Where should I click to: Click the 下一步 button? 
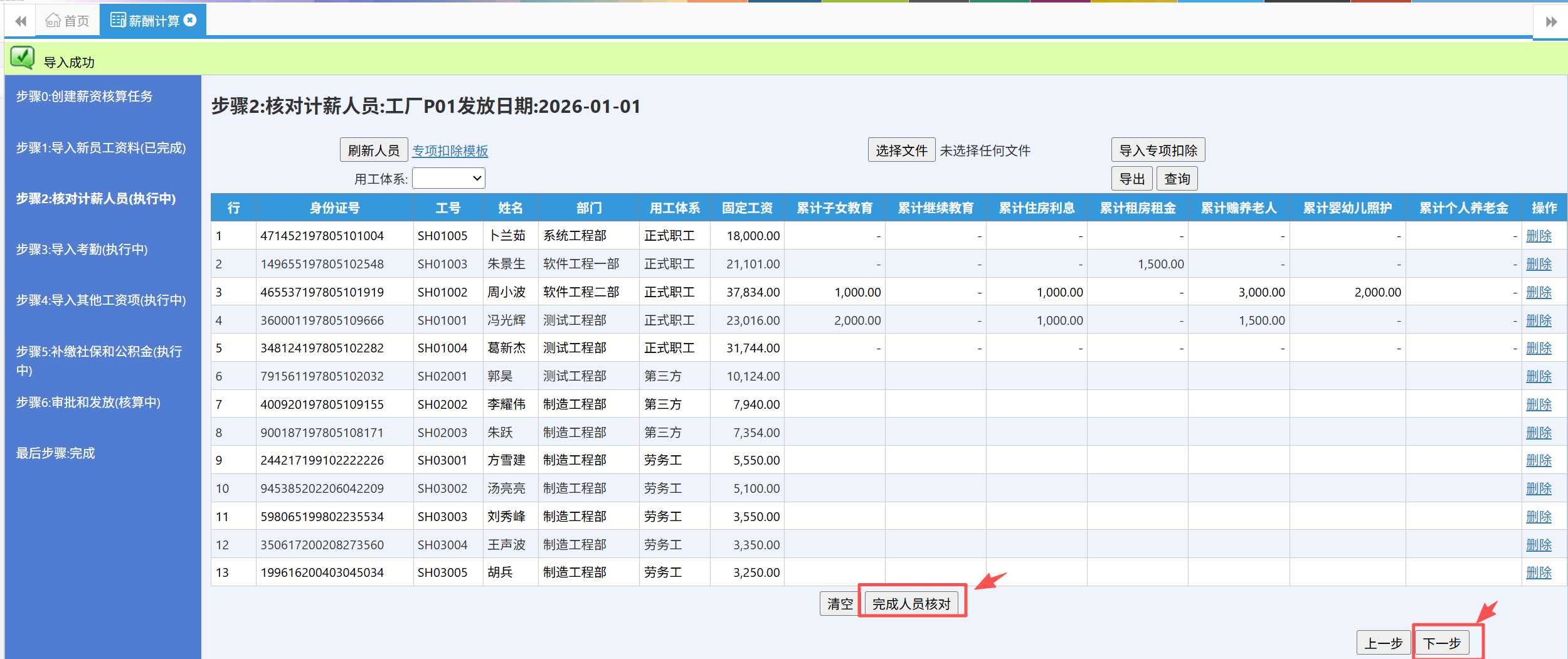pyautogui.click(x=1441, y=643)
